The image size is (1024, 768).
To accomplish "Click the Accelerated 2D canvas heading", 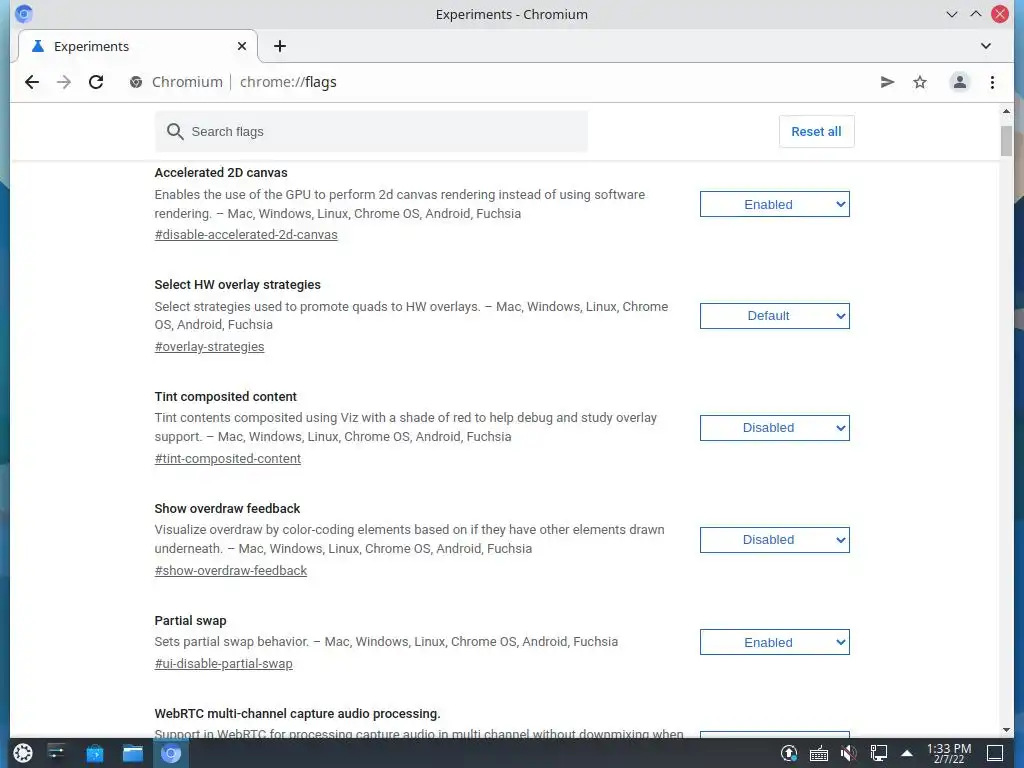I will (x=221, y=173).
